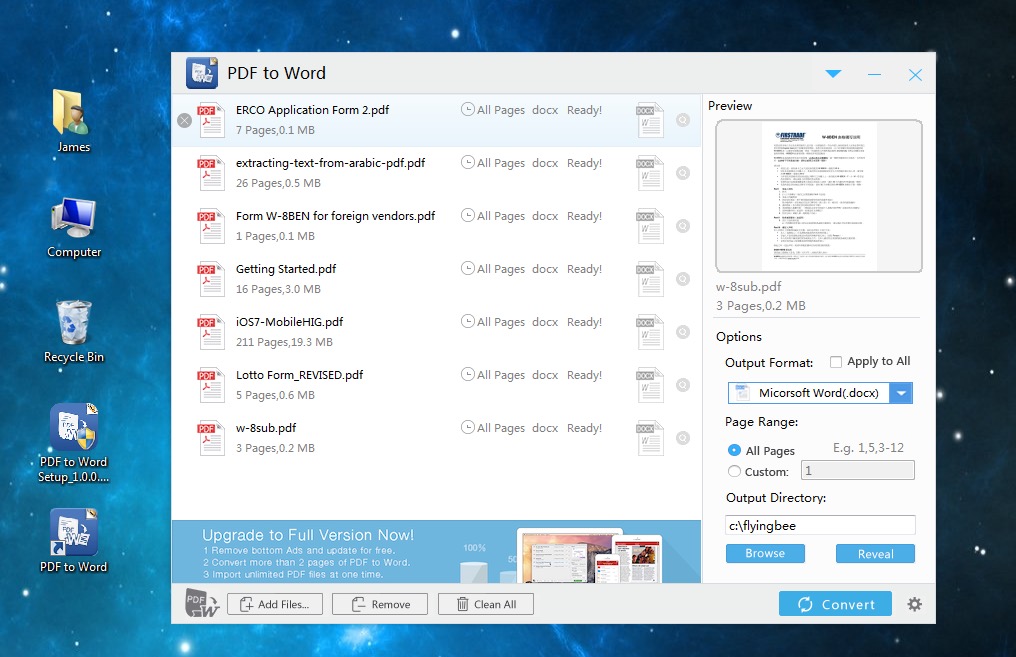Click the Convert button
The width and height of the screenshot is (1016, 657).
coord(835,604)
